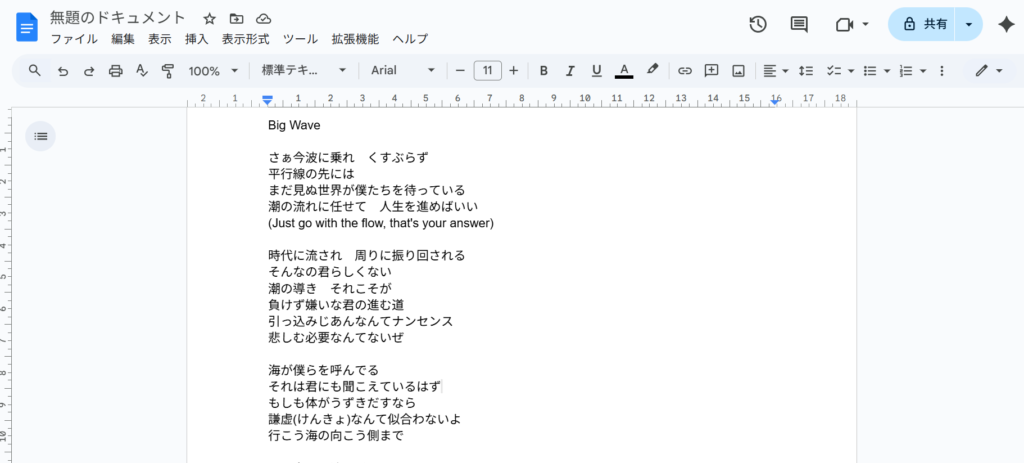Screen dimensions: 1024x463
Task: Click the 共有 share button
Action: tap(923, 24)
